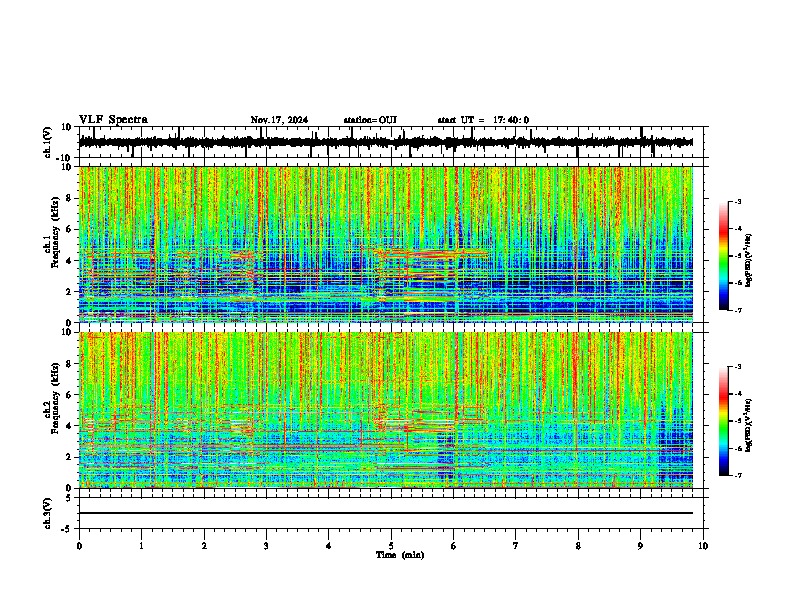
Task: Click the "Time (min)" axis title
Action: click(400, 555)
